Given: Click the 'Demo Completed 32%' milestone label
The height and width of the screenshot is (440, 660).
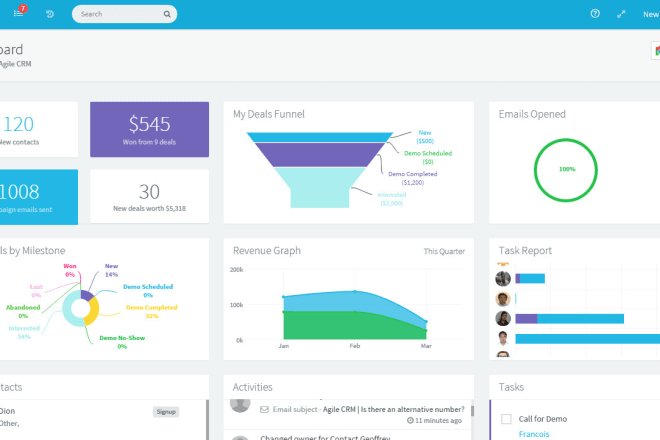Looking at the screenshot, I should [x=152, y=312].
